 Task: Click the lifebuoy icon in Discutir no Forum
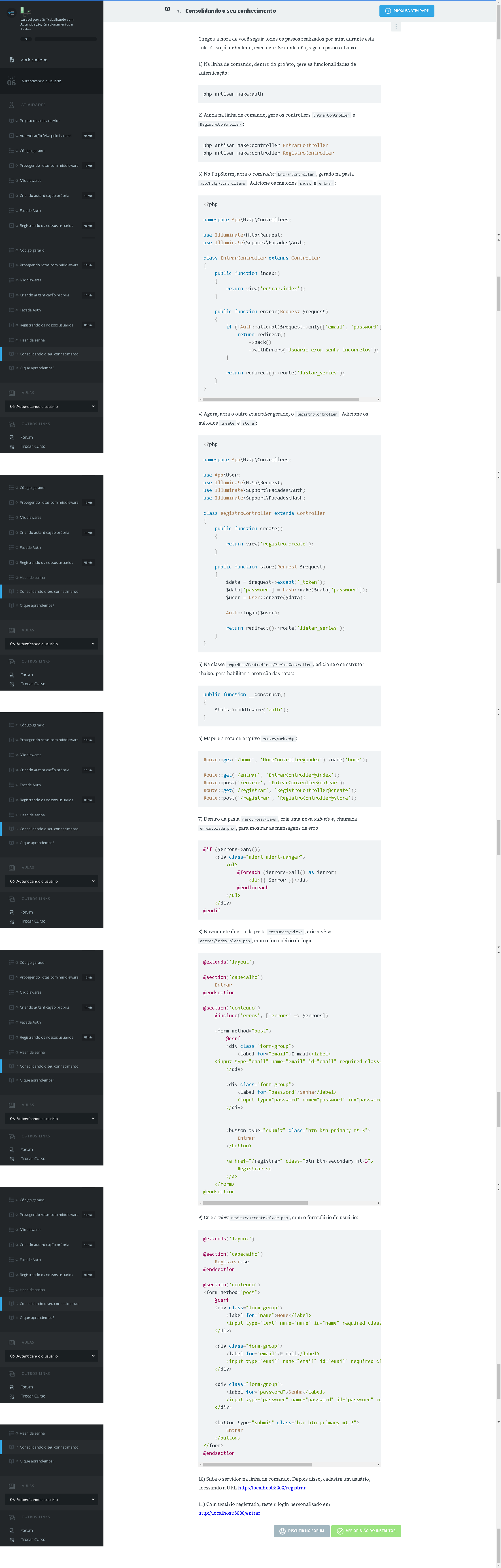[x=282, y=1530]
